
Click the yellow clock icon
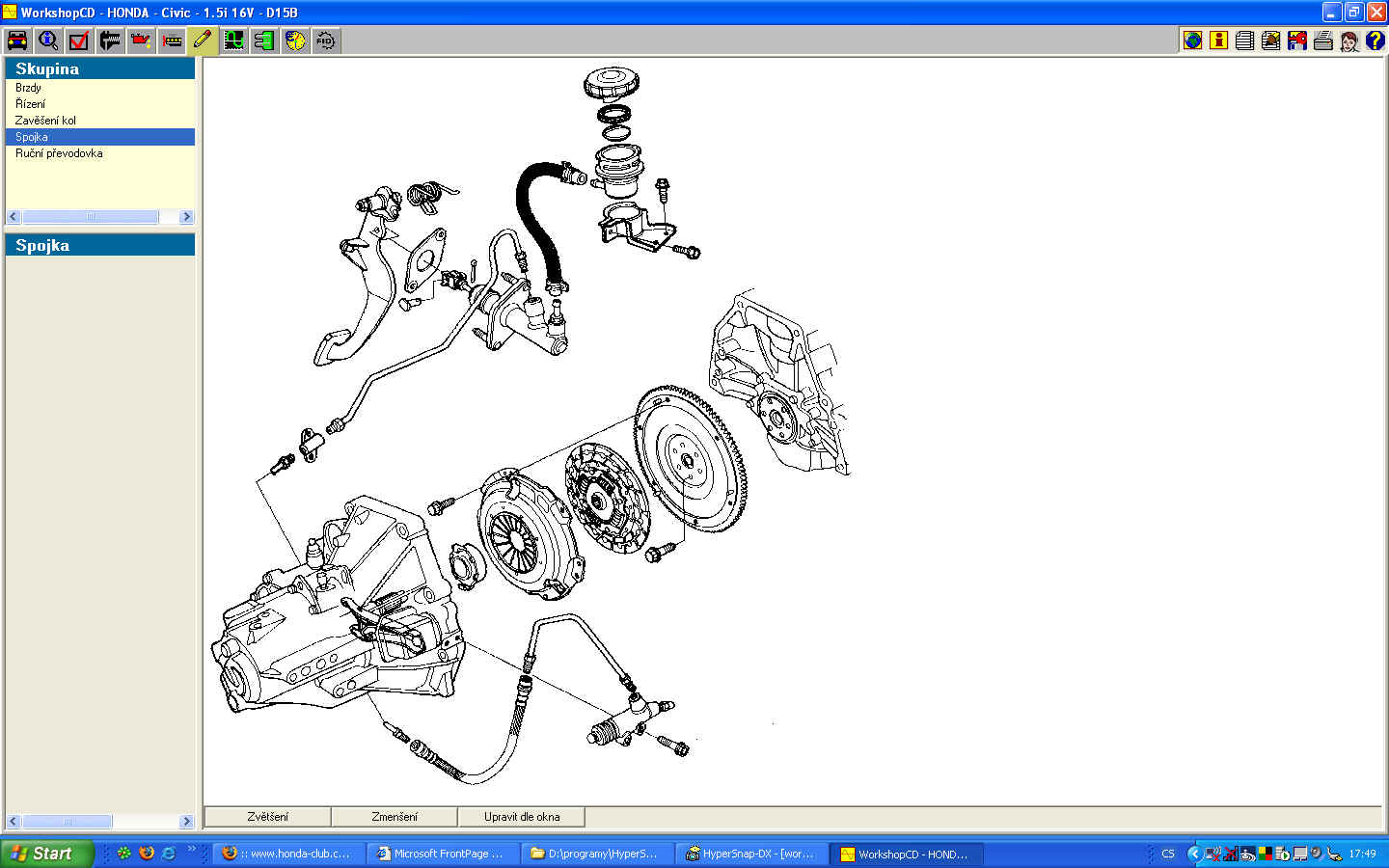tap(295, 41)
